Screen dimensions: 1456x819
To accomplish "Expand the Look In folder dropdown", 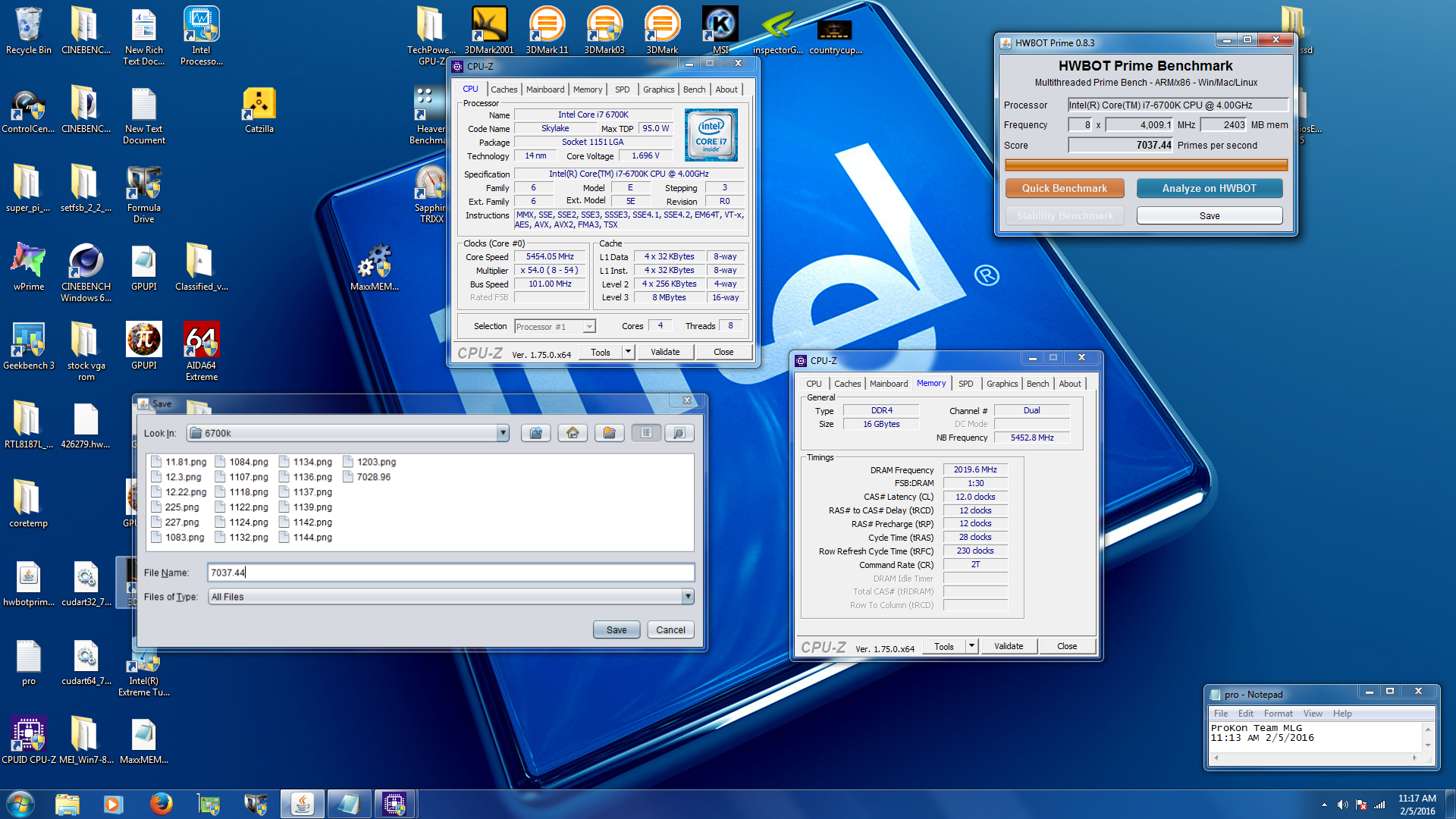I will pos(502,433).
